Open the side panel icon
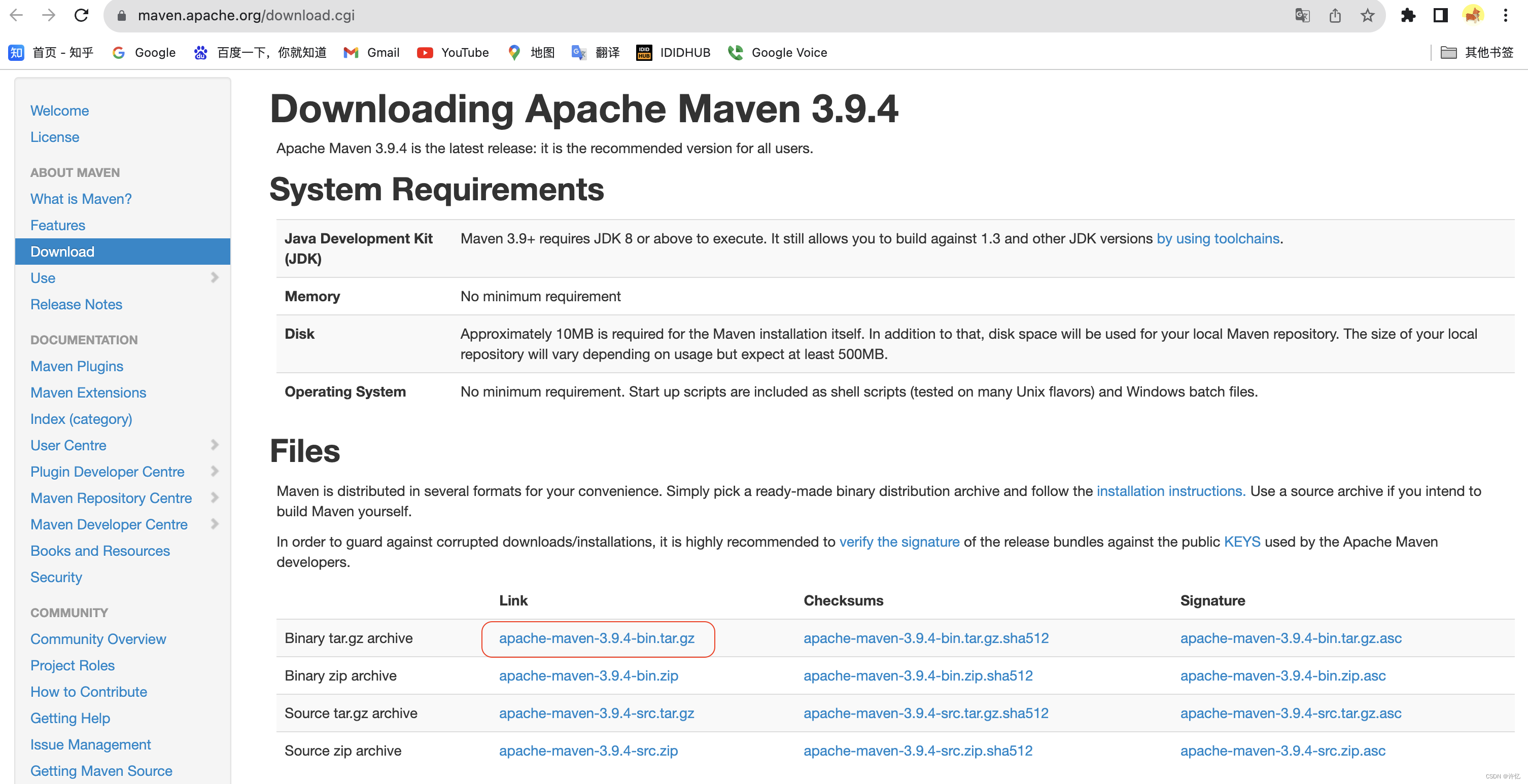1528x784 pixels. (1440, 15)
